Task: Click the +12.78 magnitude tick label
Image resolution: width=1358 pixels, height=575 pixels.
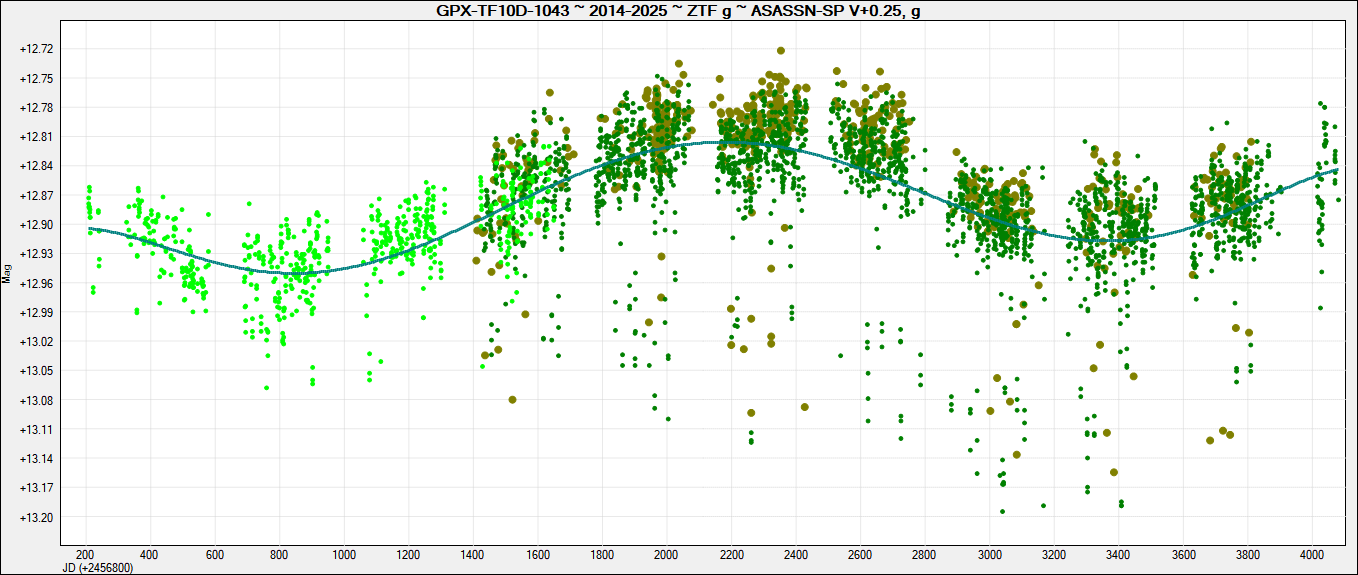Action: click(37, 108)
